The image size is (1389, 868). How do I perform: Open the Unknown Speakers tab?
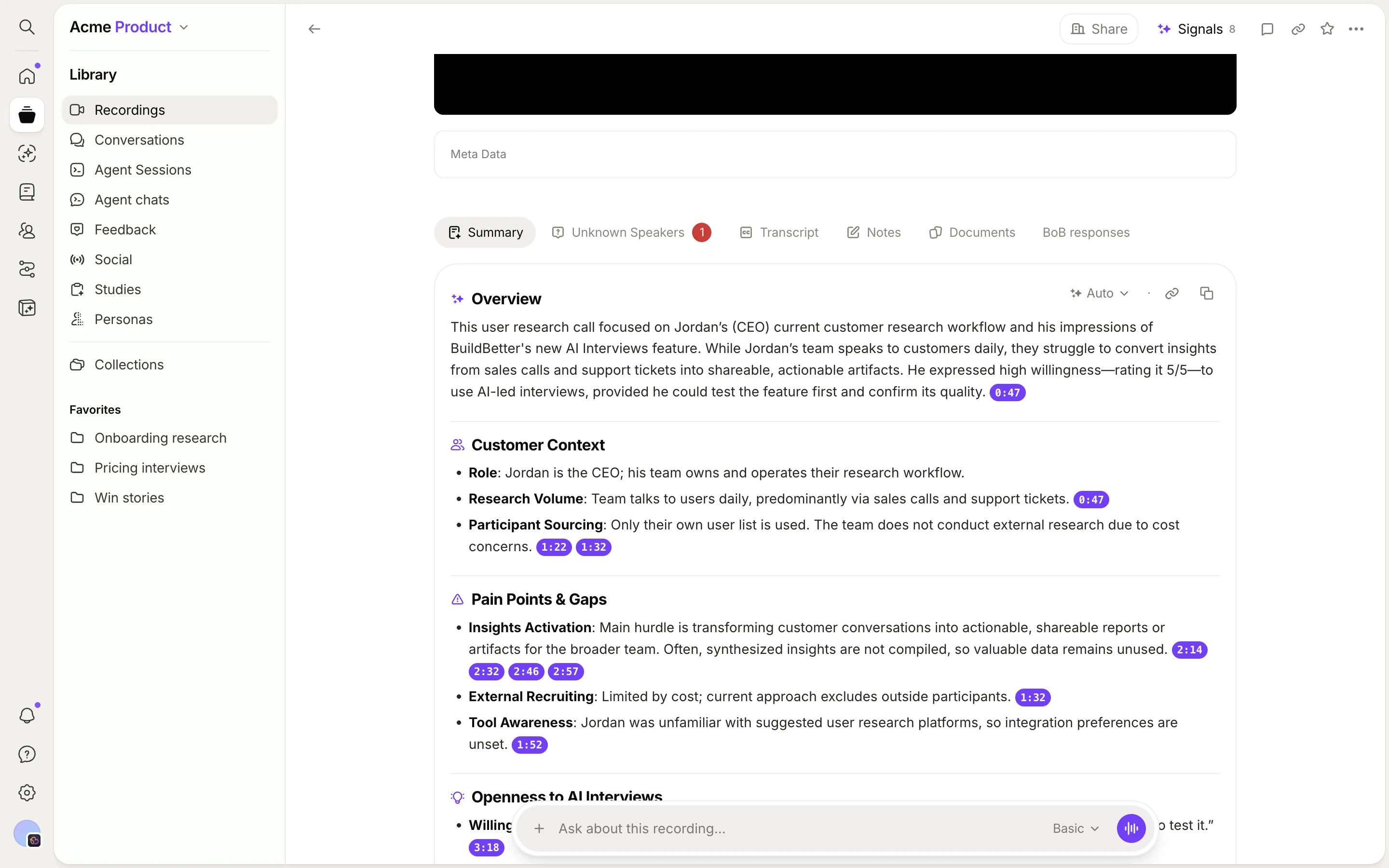pos(631,232)
